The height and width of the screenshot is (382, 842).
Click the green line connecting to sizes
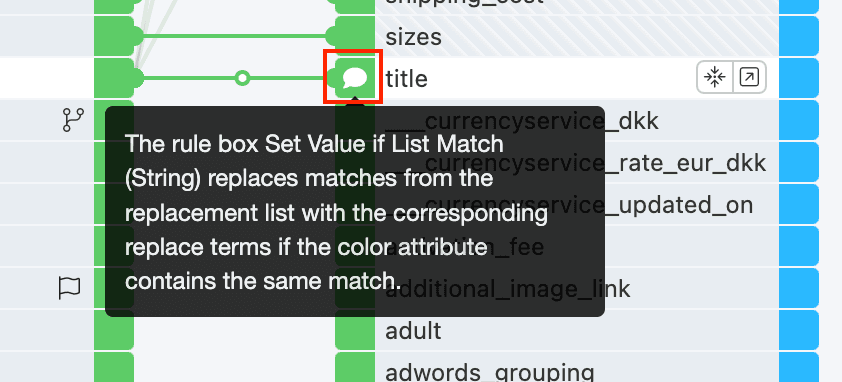(234, 37)
